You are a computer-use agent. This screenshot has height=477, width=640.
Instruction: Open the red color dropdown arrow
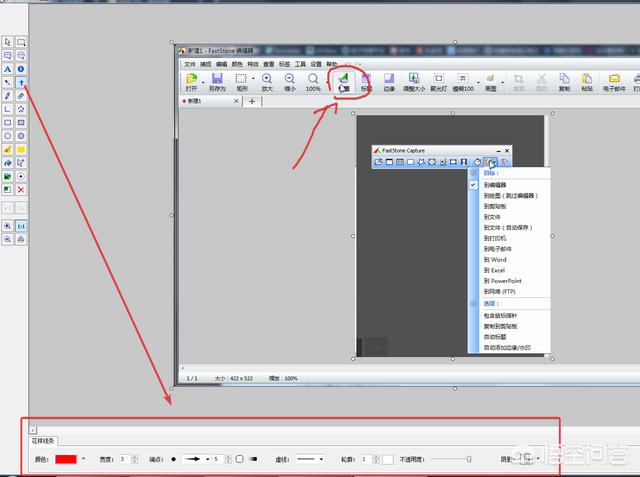tap(84, 459)
